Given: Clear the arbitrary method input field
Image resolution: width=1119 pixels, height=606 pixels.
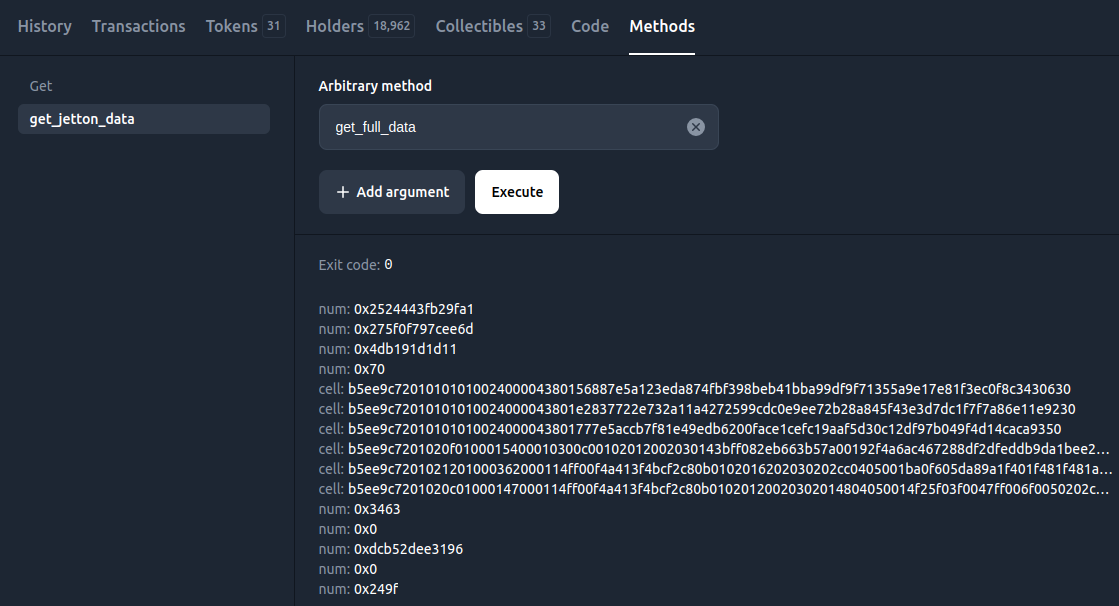Looking at the screenshot, I should 696,127.
